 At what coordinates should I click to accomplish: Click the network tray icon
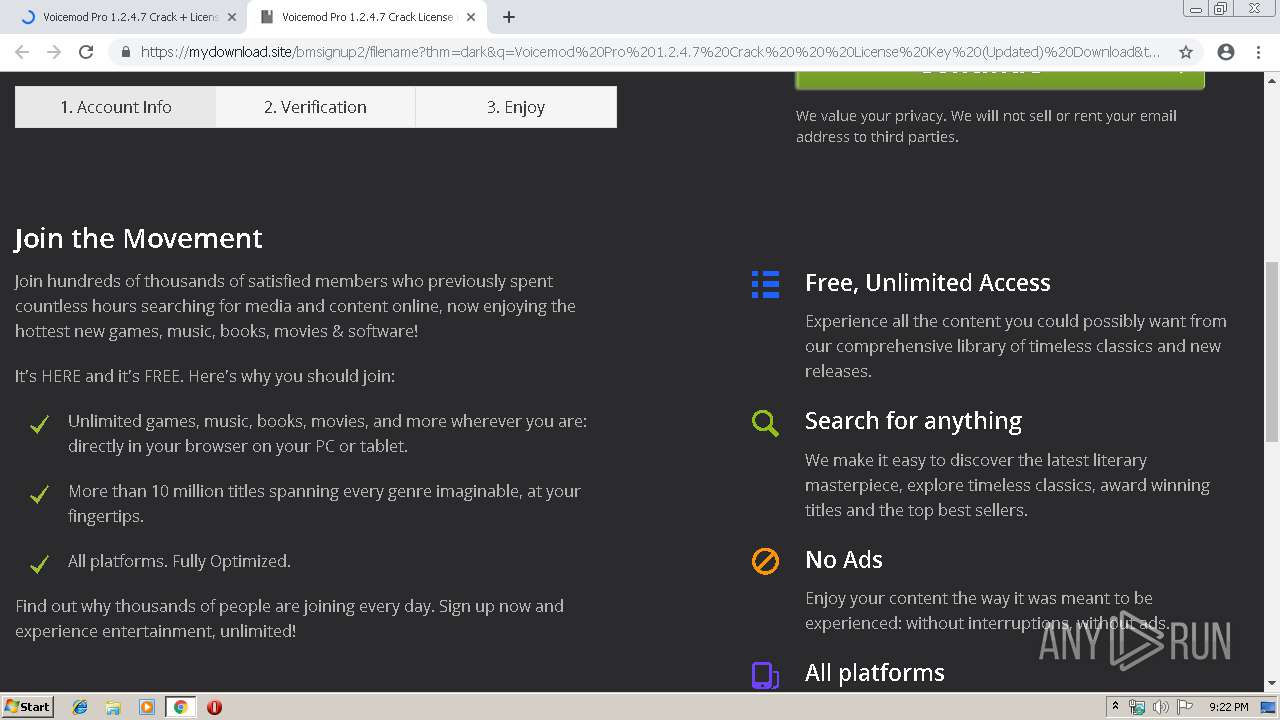pyautogui.click(x=1137, y=707)
